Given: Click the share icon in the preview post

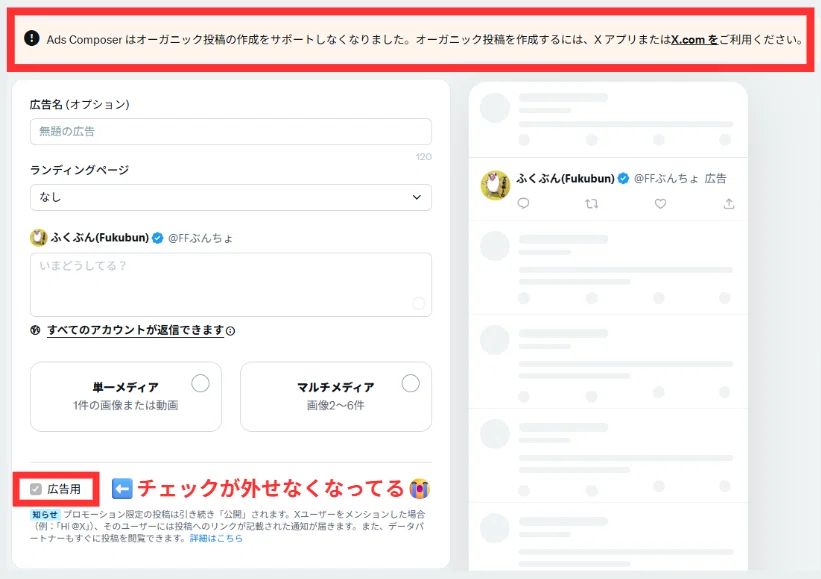Looking at the screenshot, I should click(x=729, y=204).
